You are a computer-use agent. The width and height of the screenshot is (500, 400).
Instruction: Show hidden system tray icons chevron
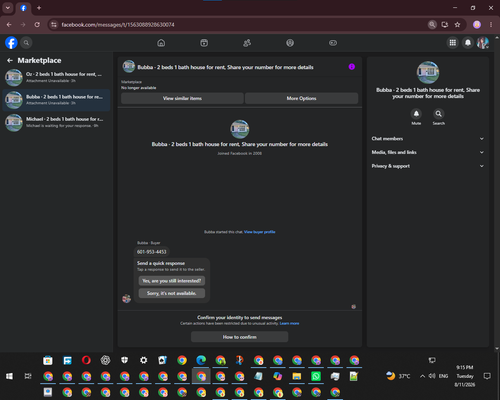[x=422, y=376]
